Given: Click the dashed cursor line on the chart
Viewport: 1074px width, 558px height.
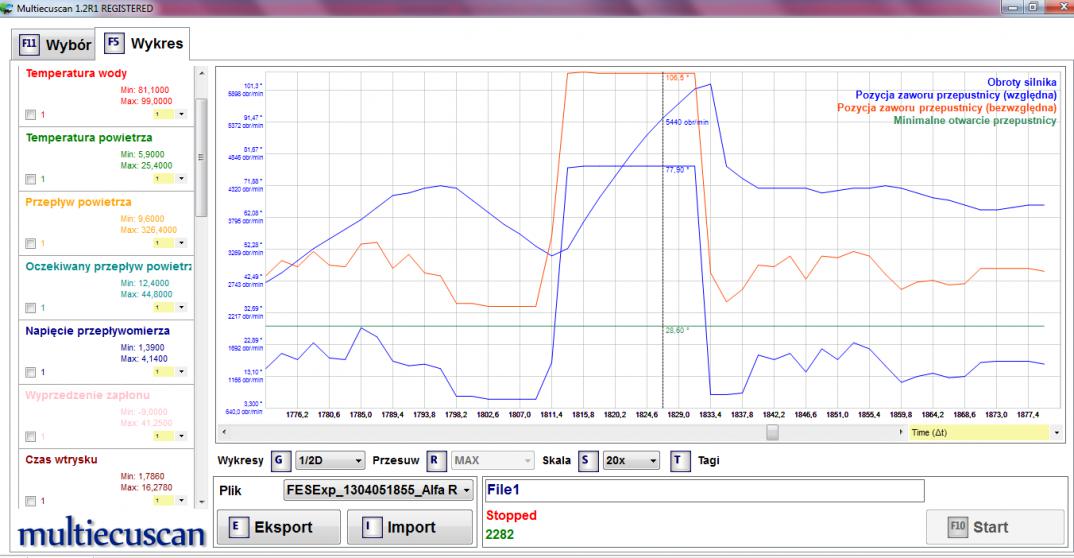Looking at the screenshot, I should tap(663, 240).
